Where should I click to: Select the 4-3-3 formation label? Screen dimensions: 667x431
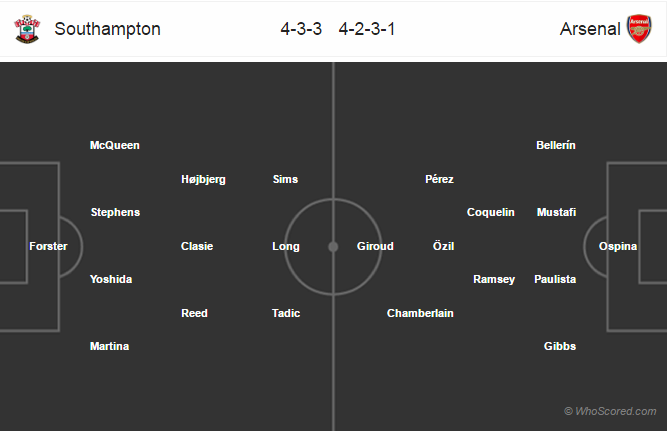[x=301, y=29]
